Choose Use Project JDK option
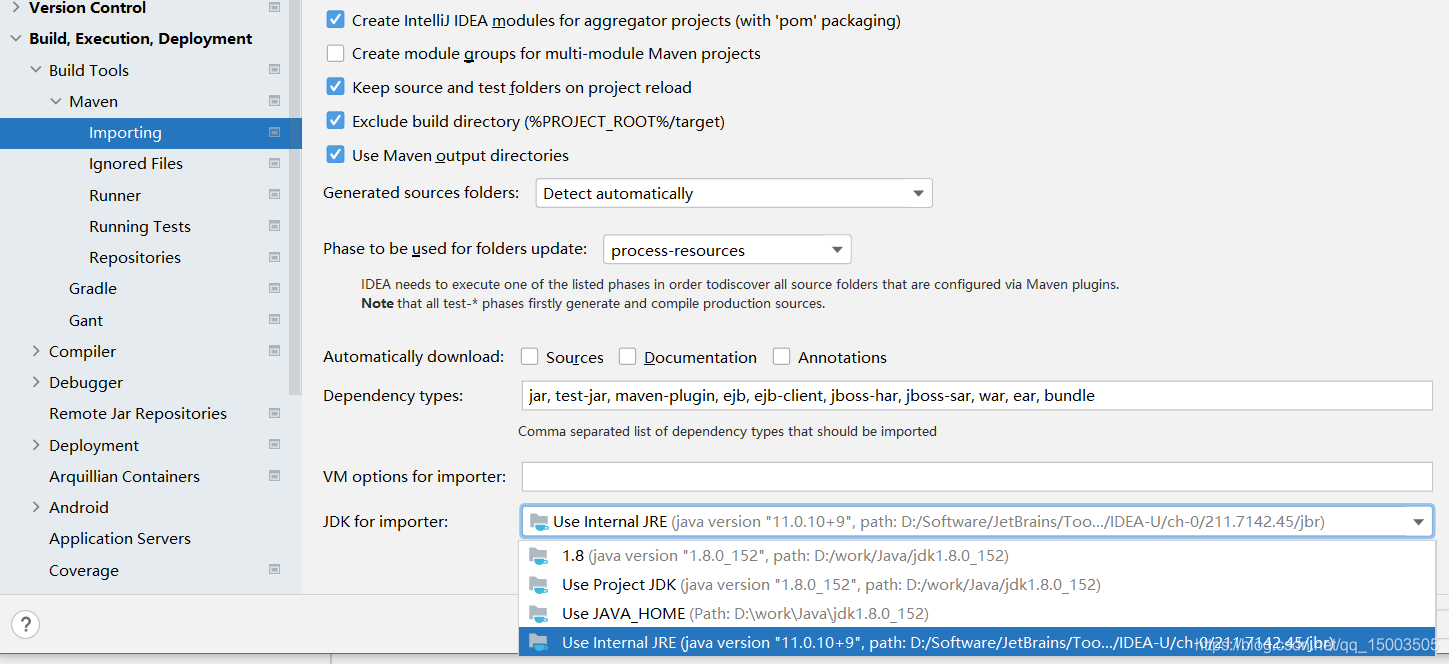This screenshot has width=1449, height=664. (x=977, y=584)
